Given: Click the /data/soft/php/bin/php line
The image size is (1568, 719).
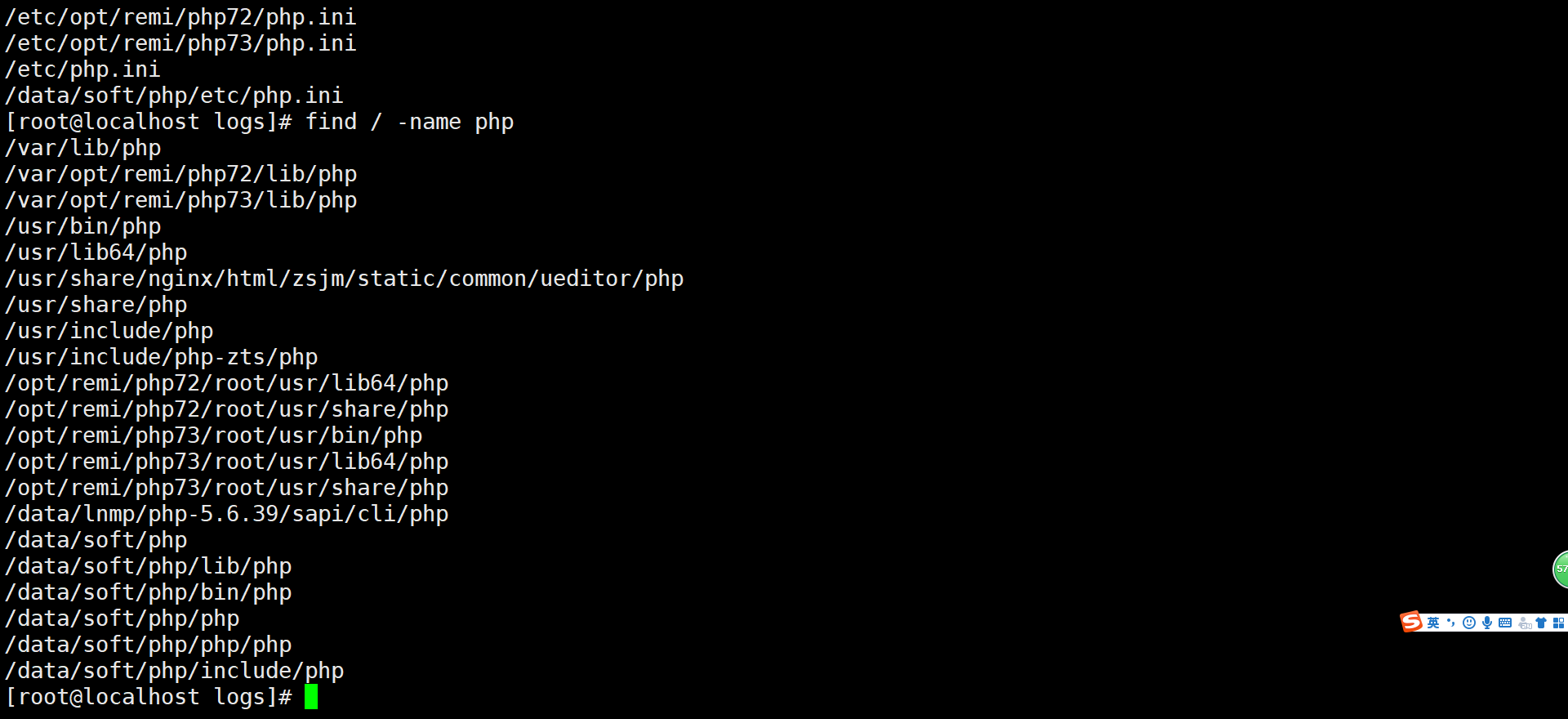Looking at the screenshot, I should coord(149,592).
